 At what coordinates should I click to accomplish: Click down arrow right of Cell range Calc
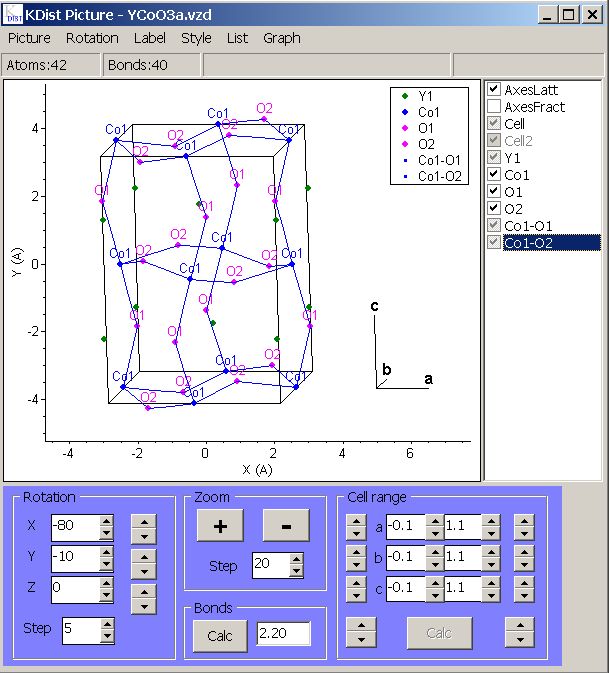pos(520,640)
